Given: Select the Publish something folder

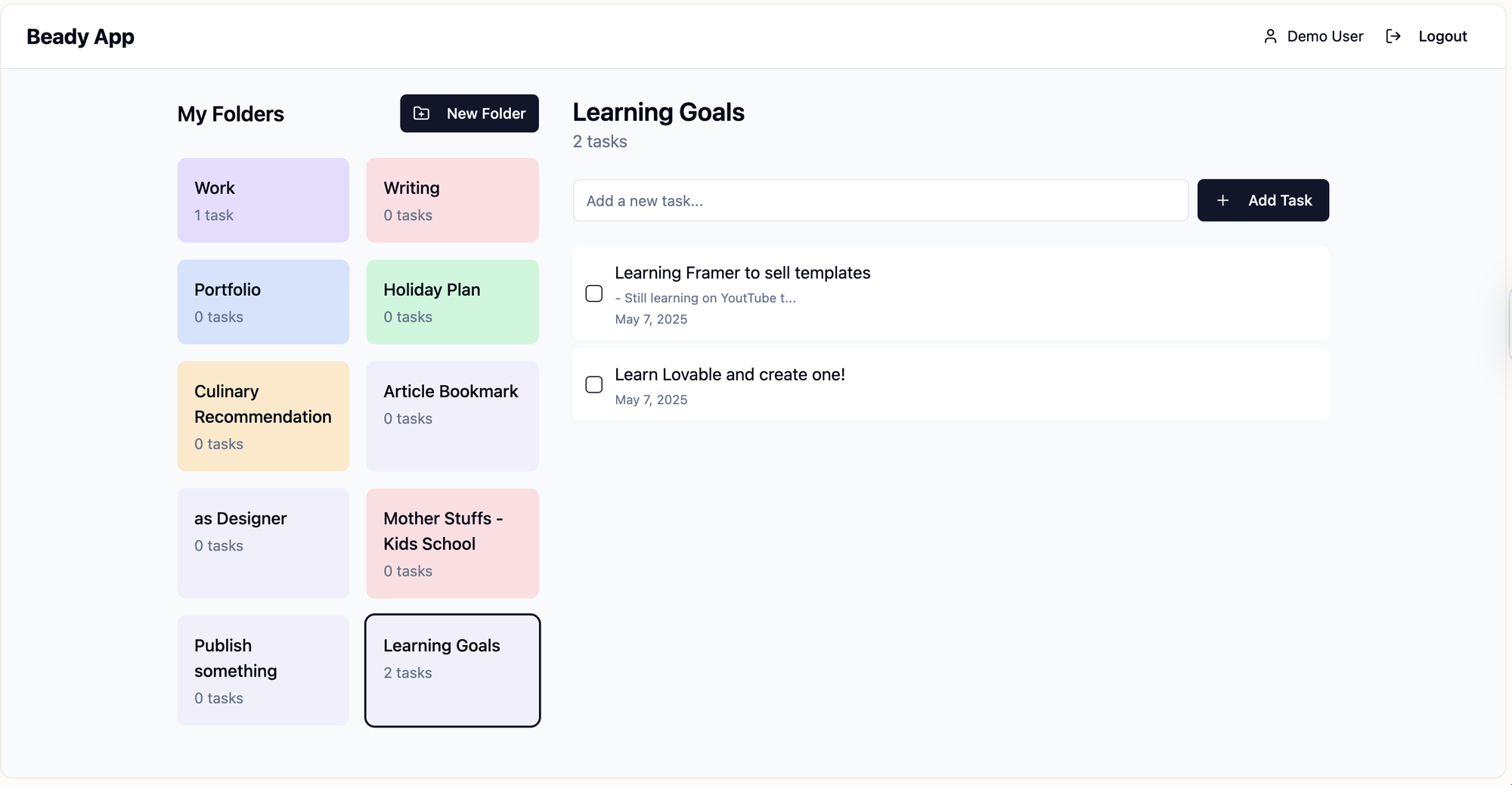Looking at the screenshot, I should [263, 670].
